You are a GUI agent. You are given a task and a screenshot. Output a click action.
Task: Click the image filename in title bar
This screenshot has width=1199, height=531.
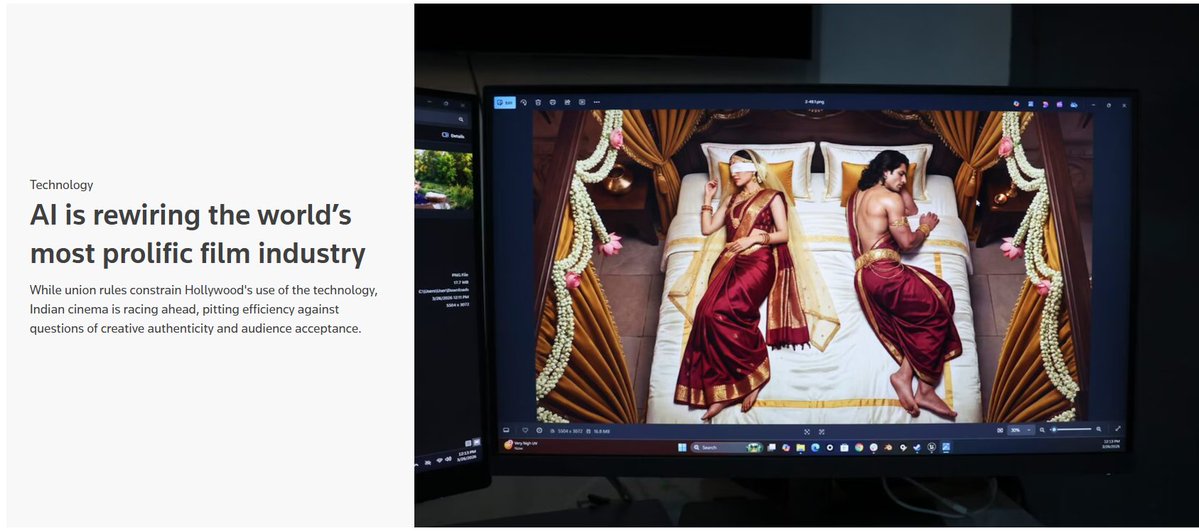coord(814,101)
